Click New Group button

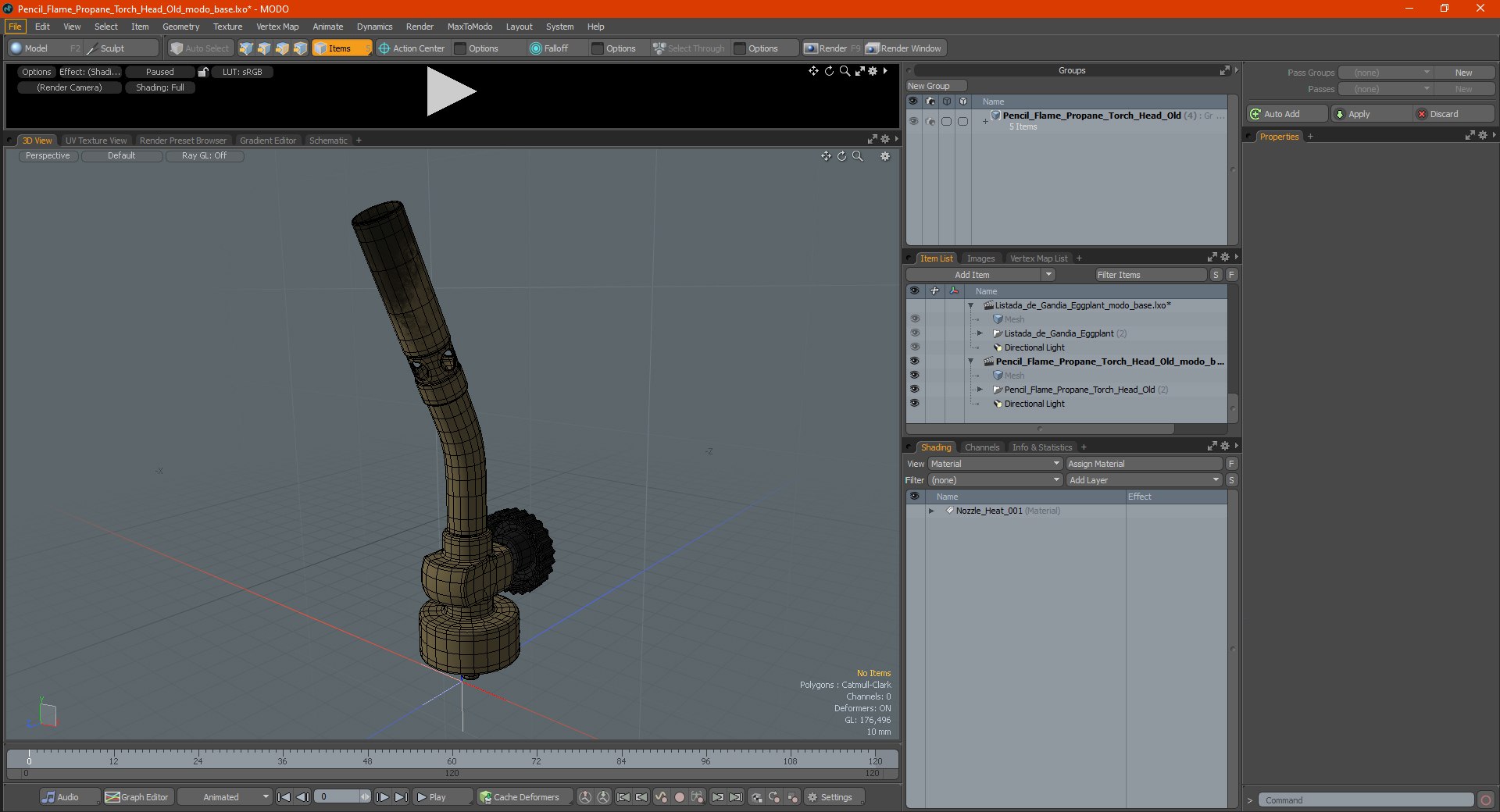coord(936,86)
